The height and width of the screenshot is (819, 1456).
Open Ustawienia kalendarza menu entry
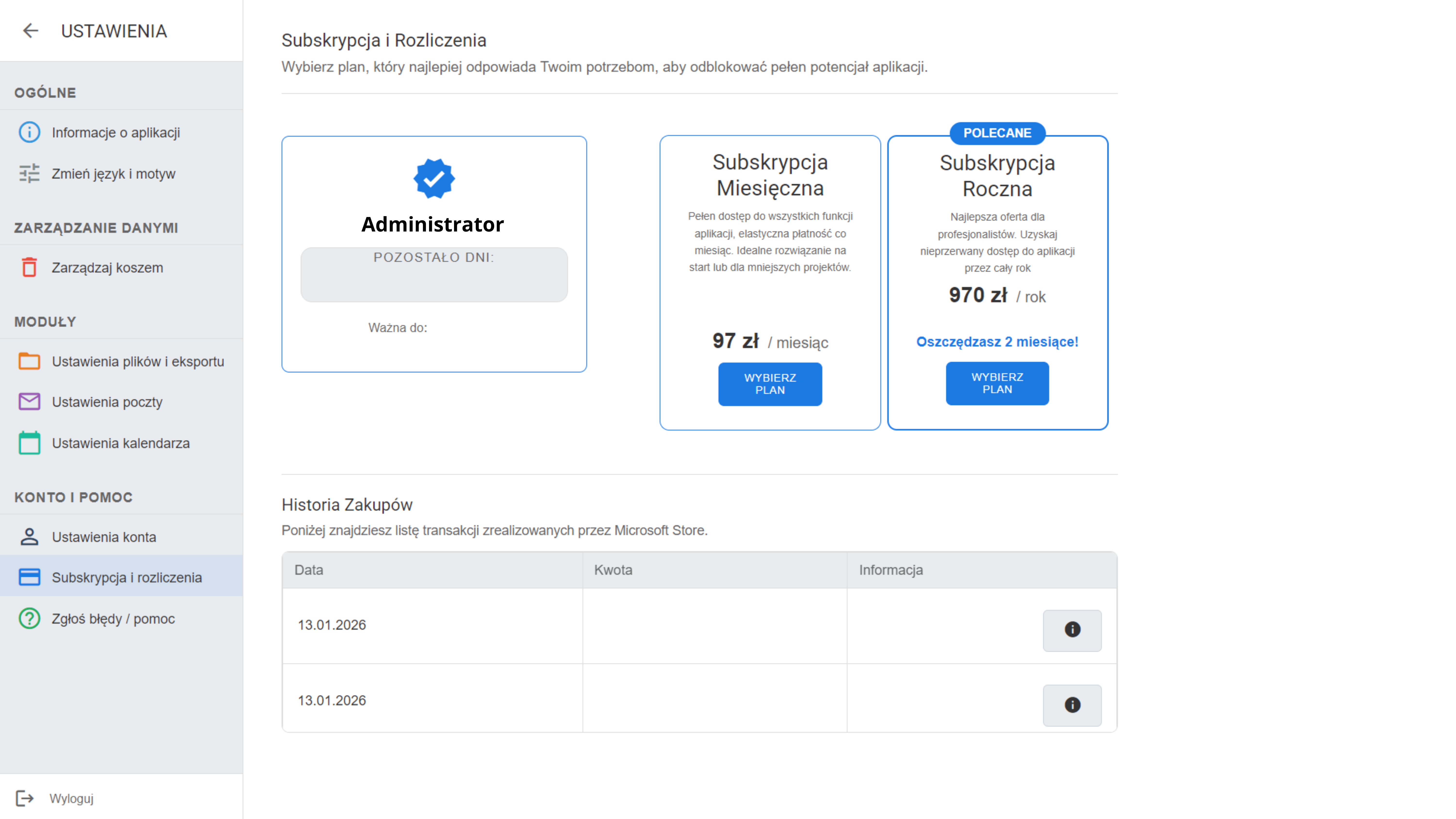pos(121,443)
